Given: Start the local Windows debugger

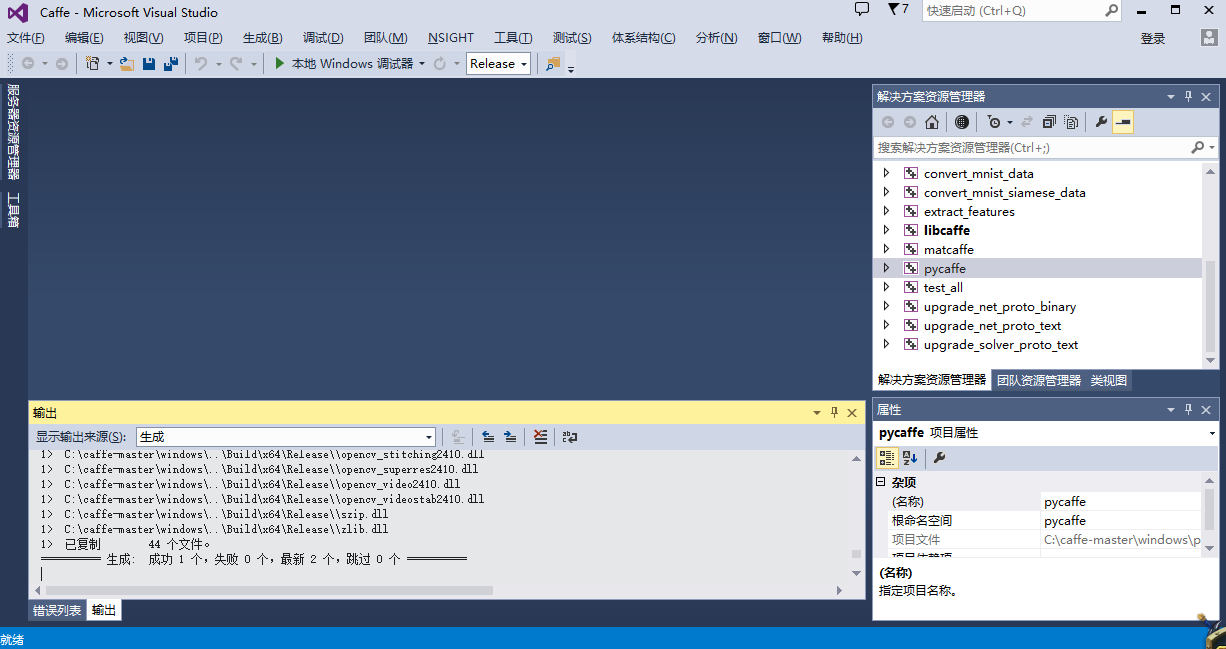Looking at the screenshot, I should point(343,64).
